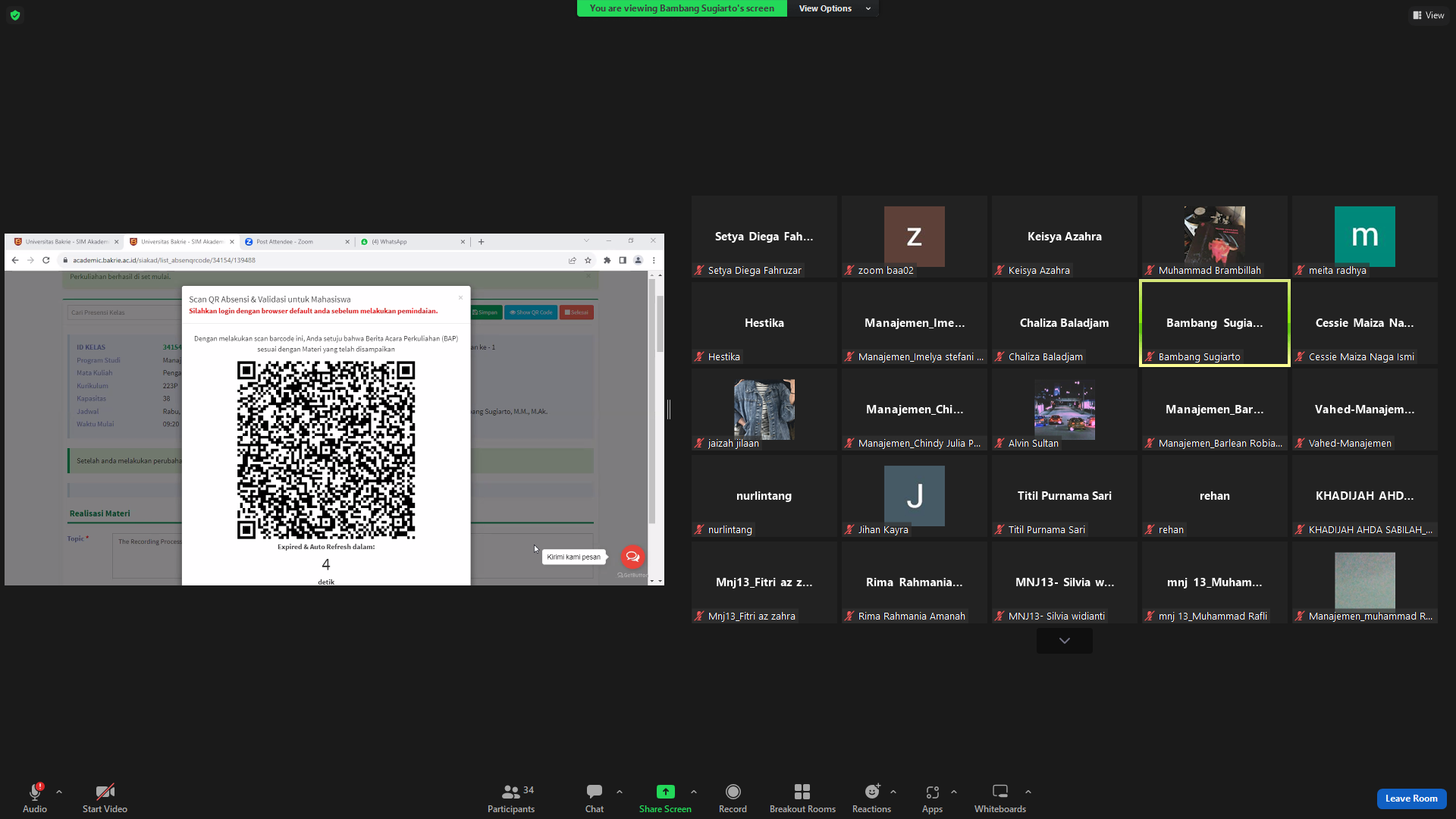Switch to WhatsApp browser tab
Viewport: 1456px width, 819px height.
point(412,242)
